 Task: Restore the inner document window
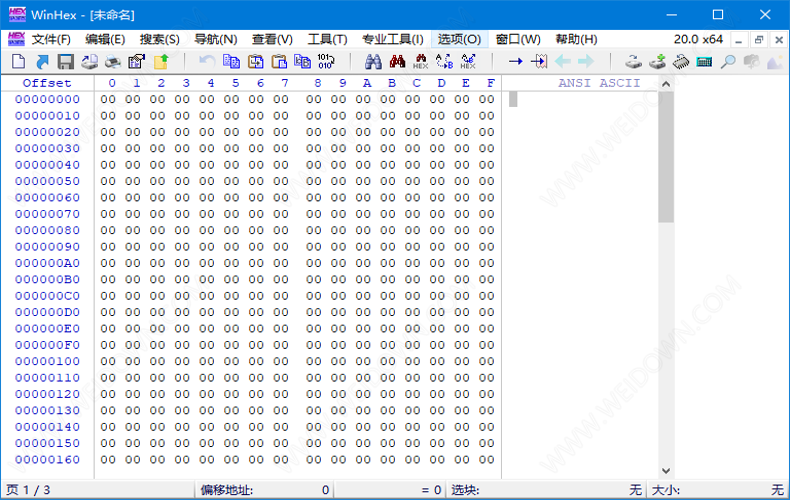click(x=759, y=40)
